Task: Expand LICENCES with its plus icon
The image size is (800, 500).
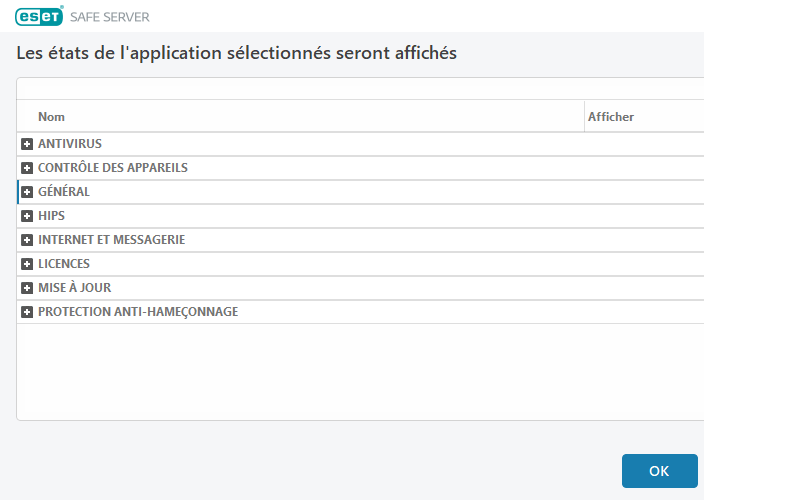Action: coord(27,264)
